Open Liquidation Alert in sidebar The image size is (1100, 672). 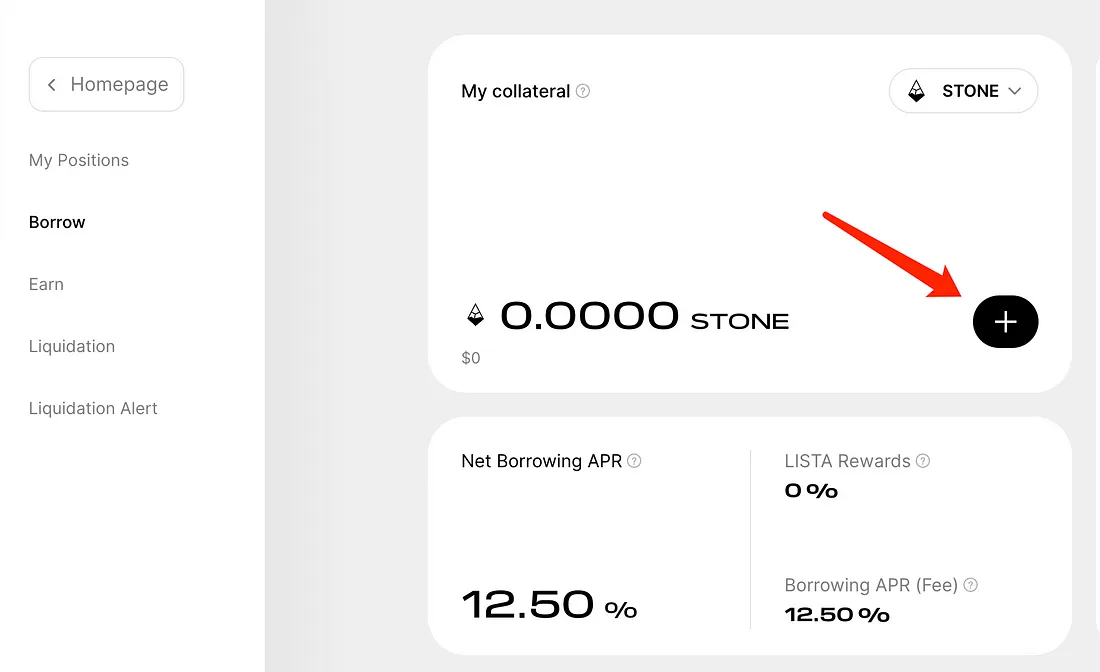(93, 408)
